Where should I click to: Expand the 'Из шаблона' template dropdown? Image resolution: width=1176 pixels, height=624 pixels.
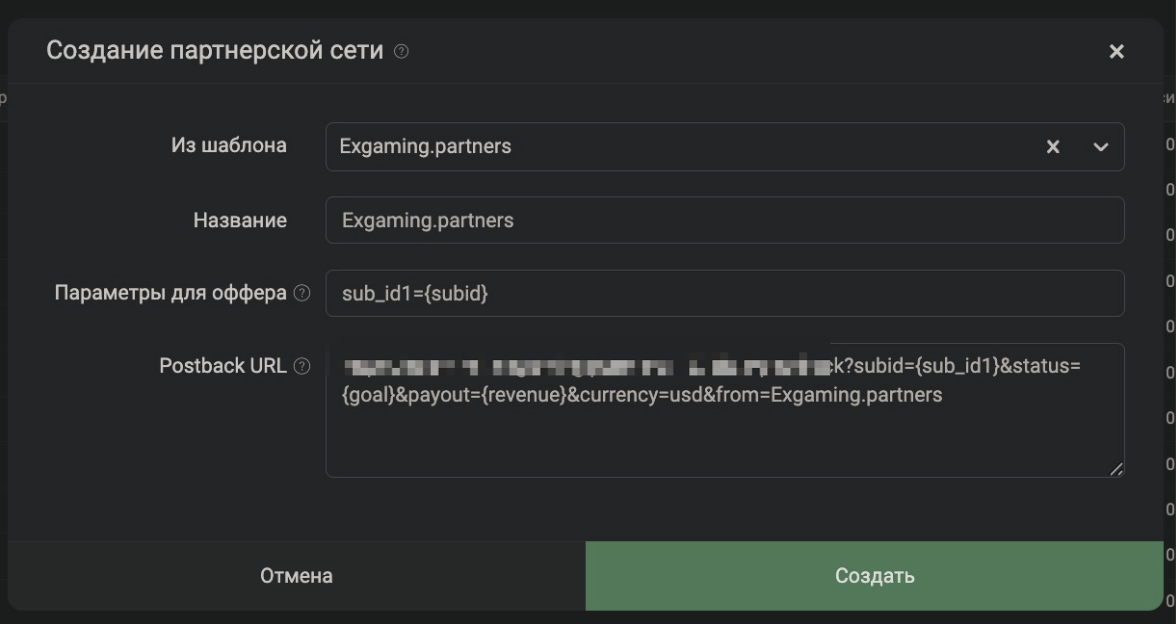coord(1100,147)
